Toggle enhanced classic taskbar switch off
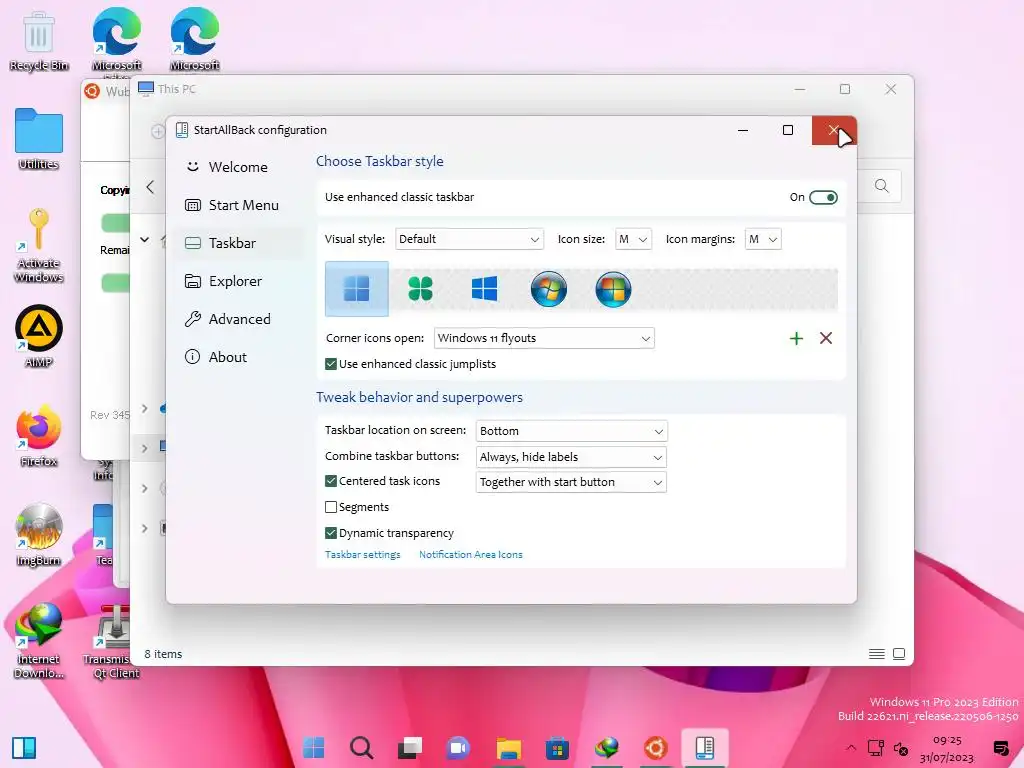 823,197
